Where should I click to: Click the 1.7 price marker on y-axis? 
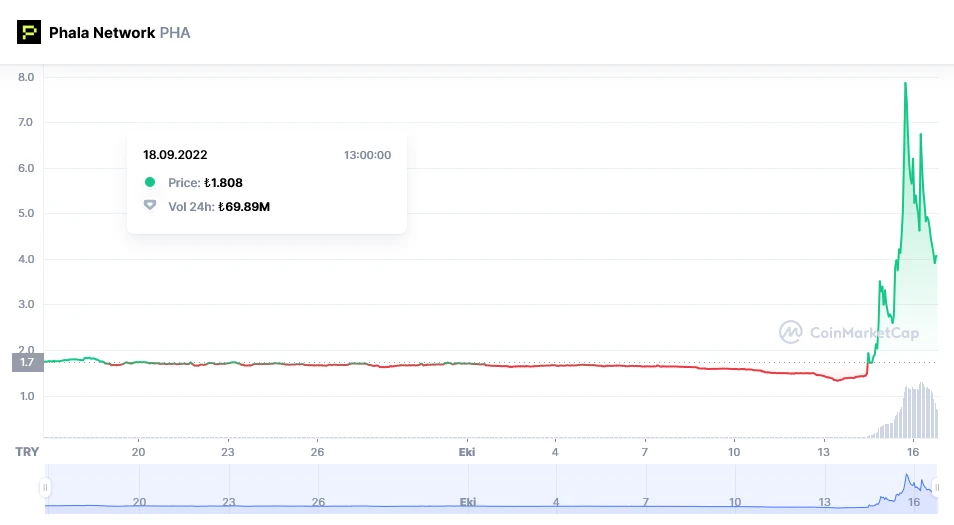point(27,363)
